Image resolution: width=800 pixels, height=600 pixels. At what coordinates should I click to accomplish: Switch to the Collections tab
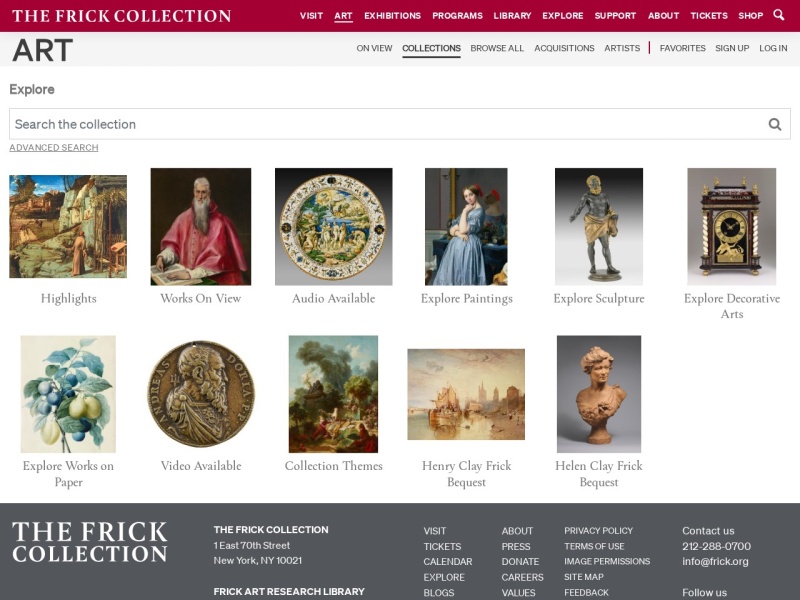click(431, 48)
